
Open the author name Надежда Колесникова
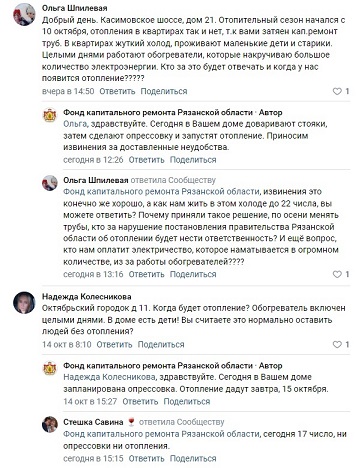(x=87, y=297)
